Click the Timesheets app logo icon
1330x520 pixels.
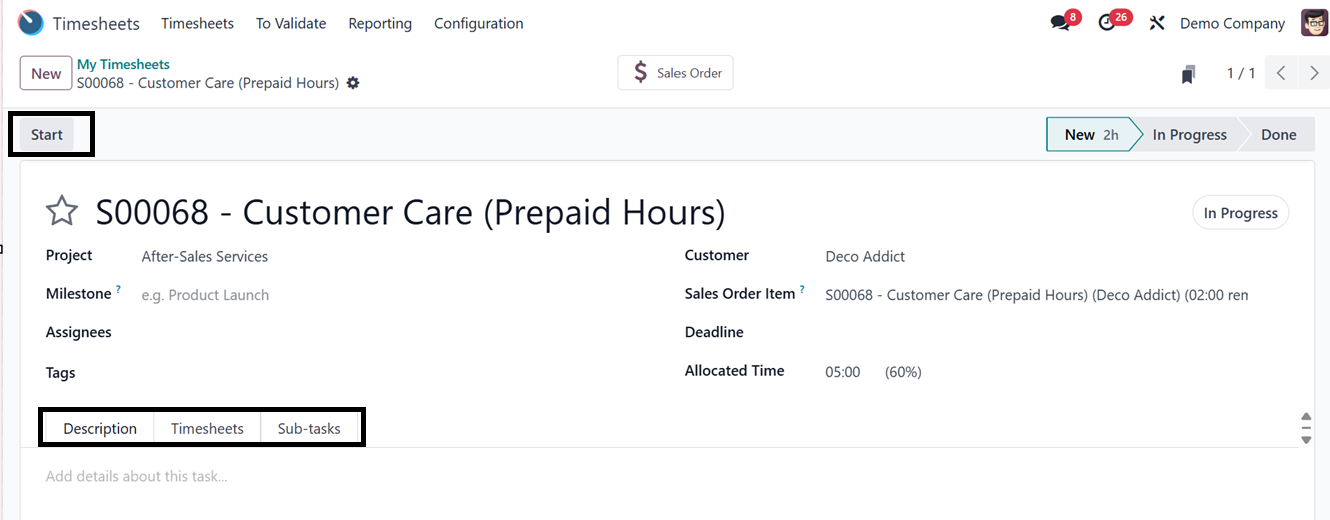coord(31,22)
